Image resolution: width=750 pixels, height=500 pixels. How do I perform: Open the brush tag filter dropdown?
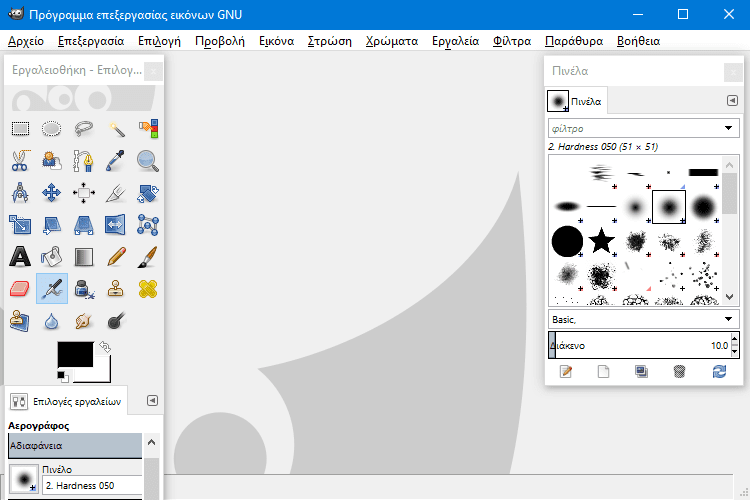[729, 129]
